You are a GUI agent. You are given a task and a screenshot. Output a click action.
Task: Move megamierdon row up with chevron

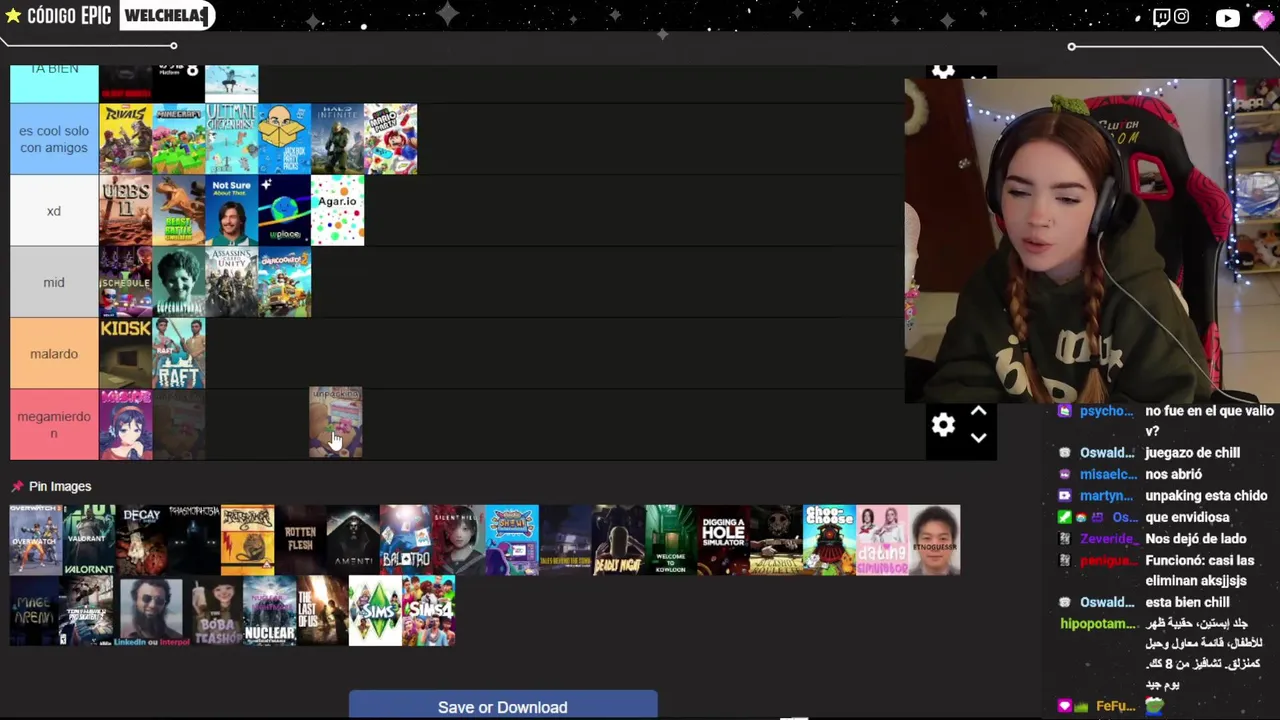coord(978,412)
